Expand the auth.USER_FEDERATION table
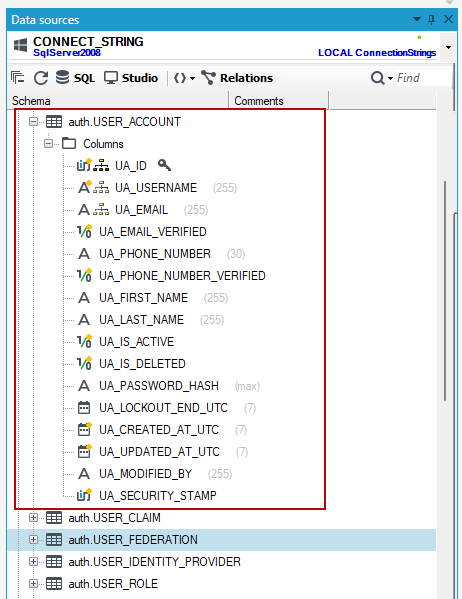462x599 pixels. (33, 540)
